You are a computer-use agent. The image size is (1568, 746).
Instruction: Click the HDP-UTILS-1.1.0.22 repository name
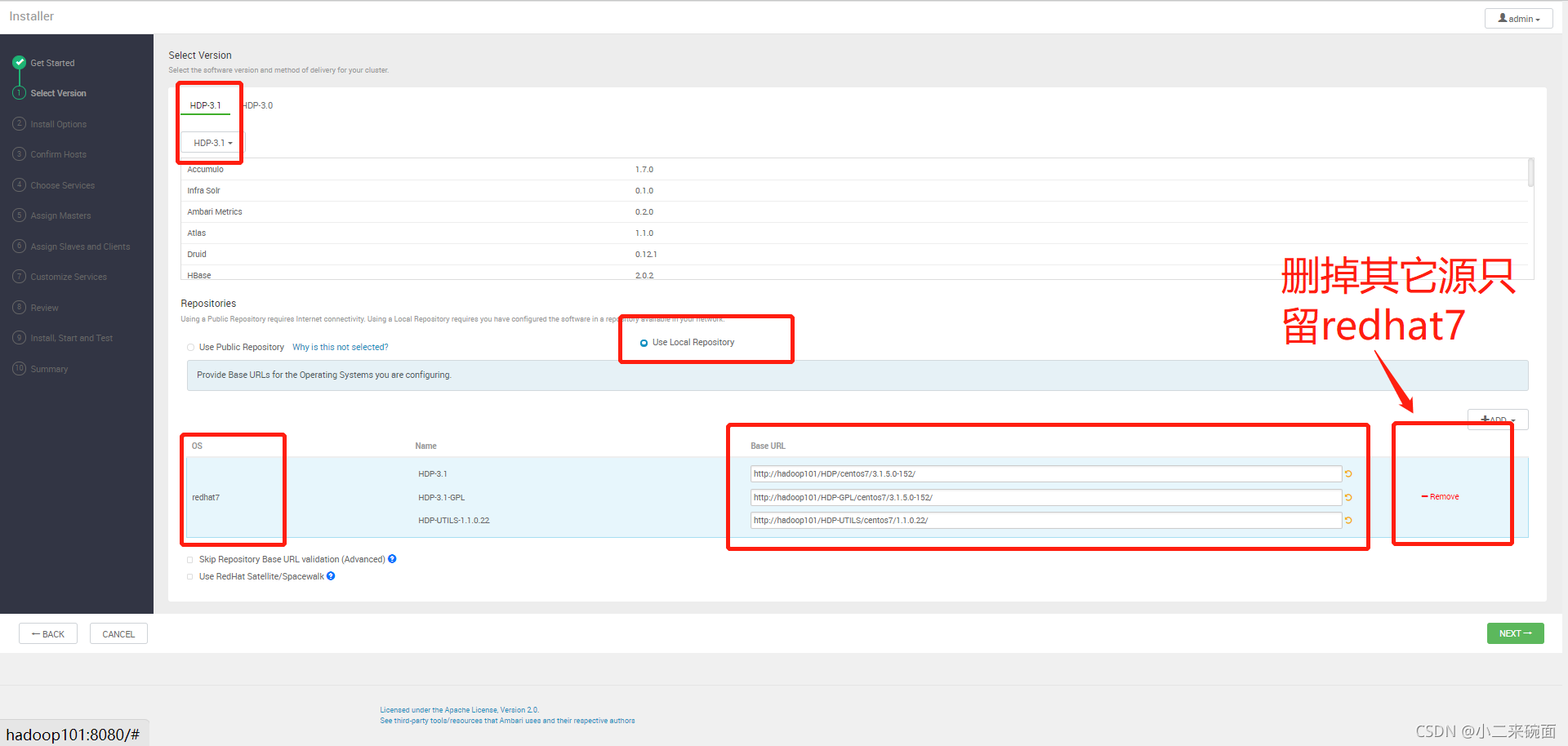coord(454,521)
